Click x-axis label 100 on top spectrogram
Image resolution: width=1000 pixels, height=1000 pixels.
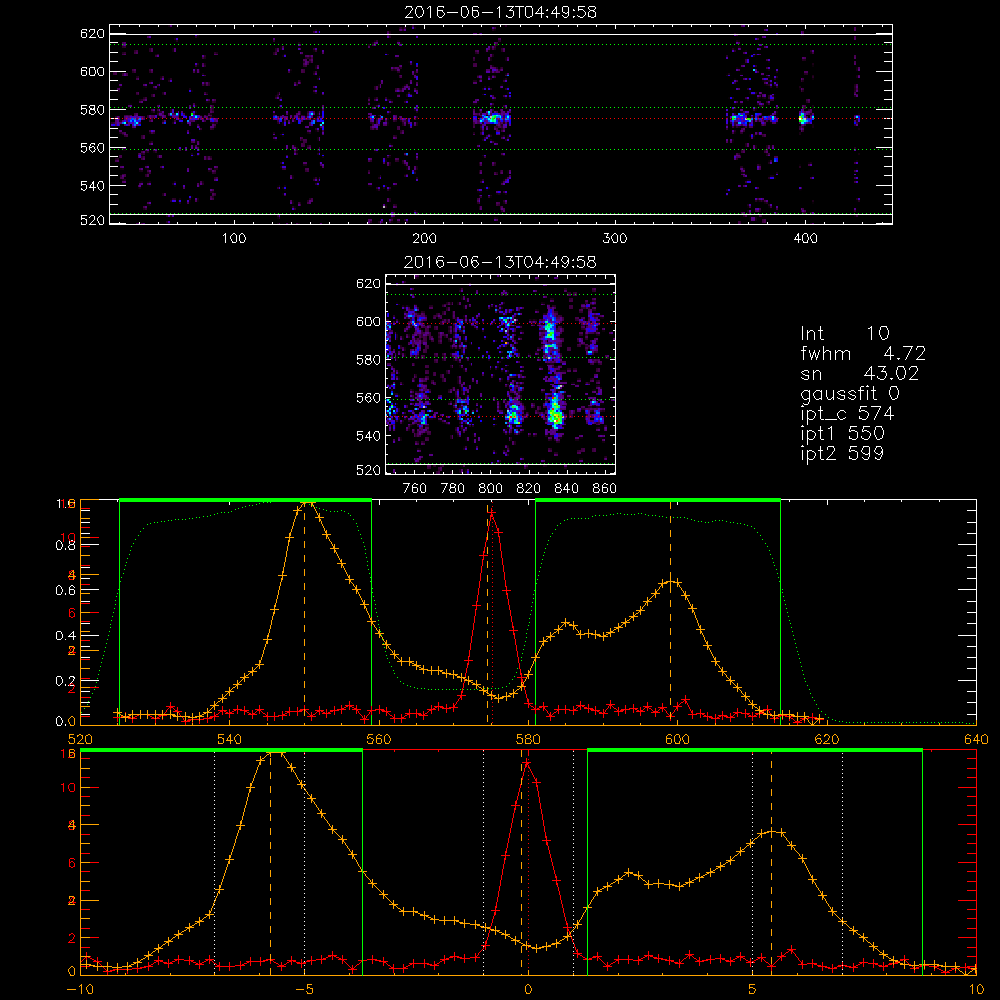234,239
